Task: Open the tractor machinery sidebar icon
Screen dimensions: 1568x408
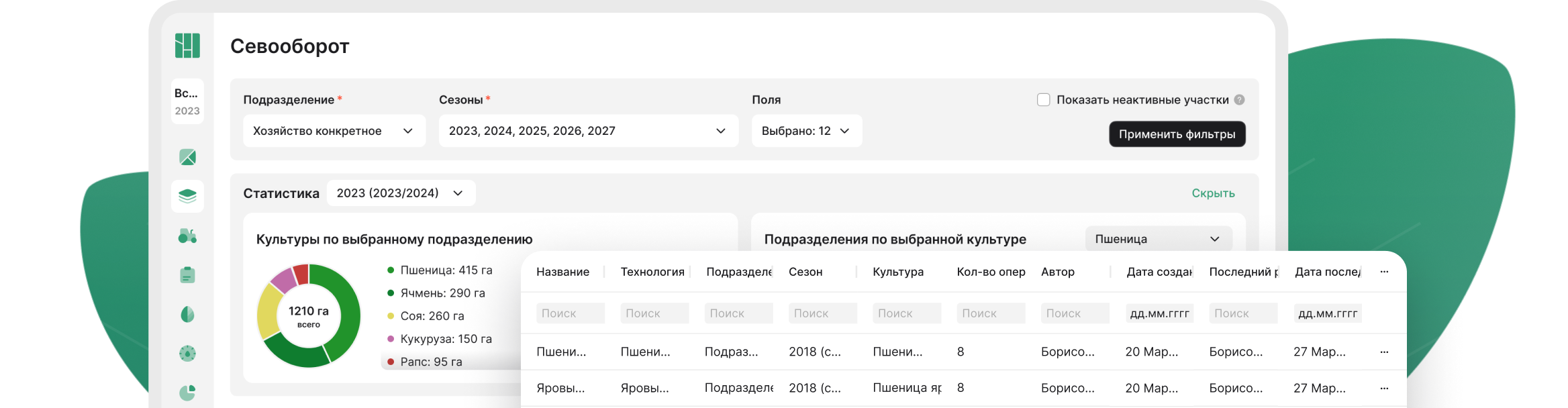Action: (x=187, y=236)
